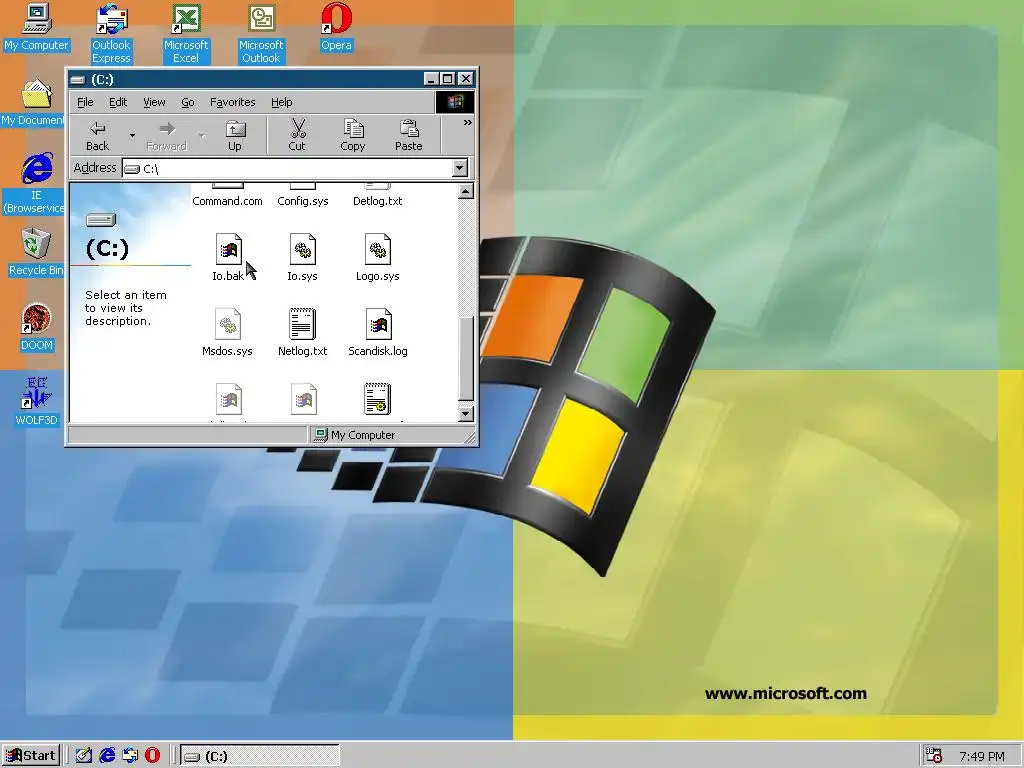
Task: Click the scrollbar up arrow in file list
Action: [x=466, y=191]
